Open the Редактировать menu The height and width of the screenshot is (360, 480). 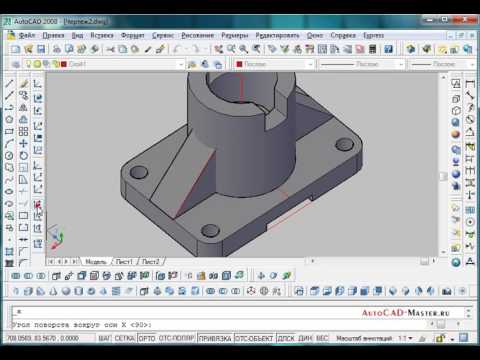[277, 35]
